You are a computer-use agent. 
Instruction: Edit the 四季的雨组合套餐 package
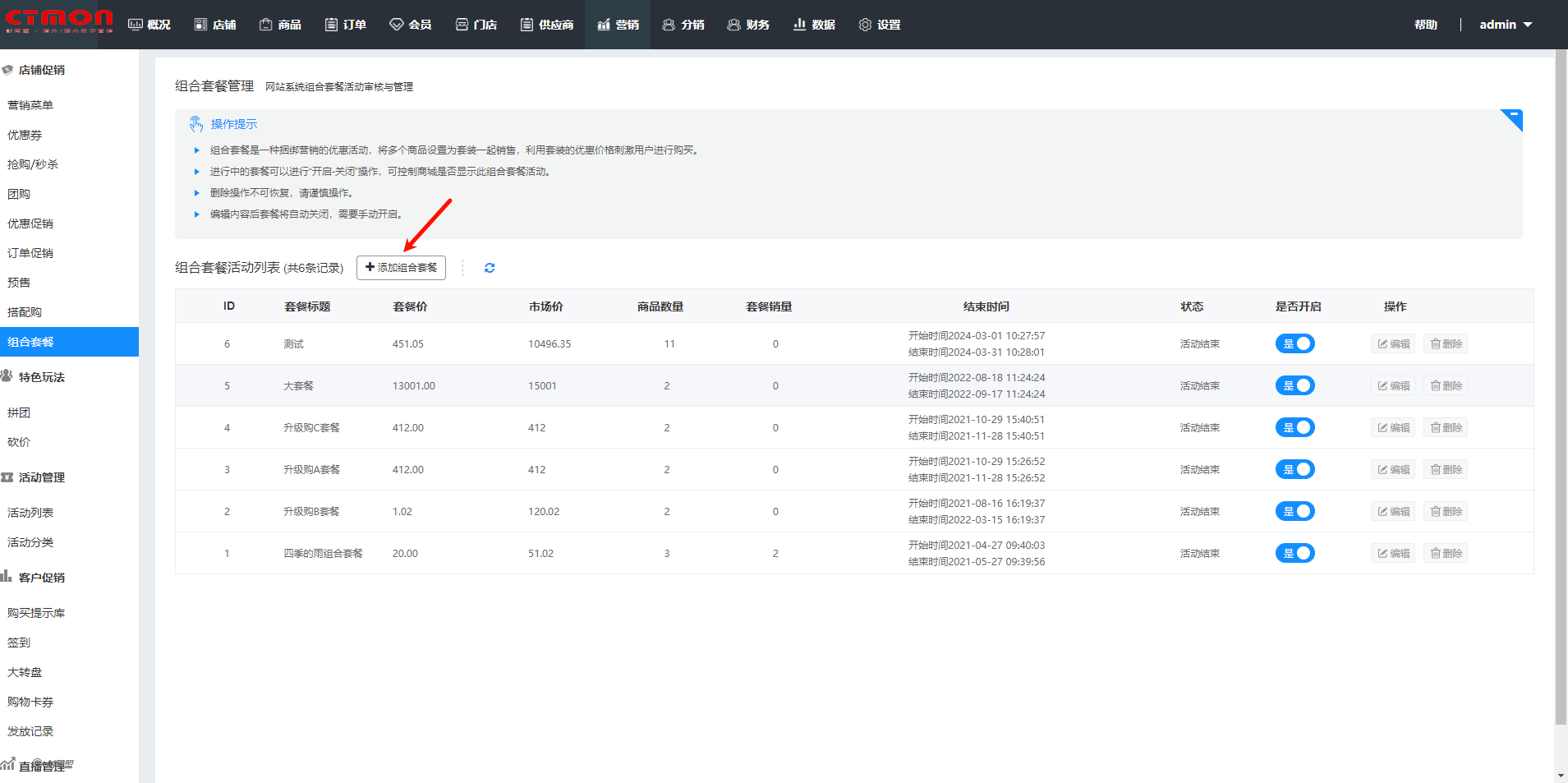click(1393, 554)
